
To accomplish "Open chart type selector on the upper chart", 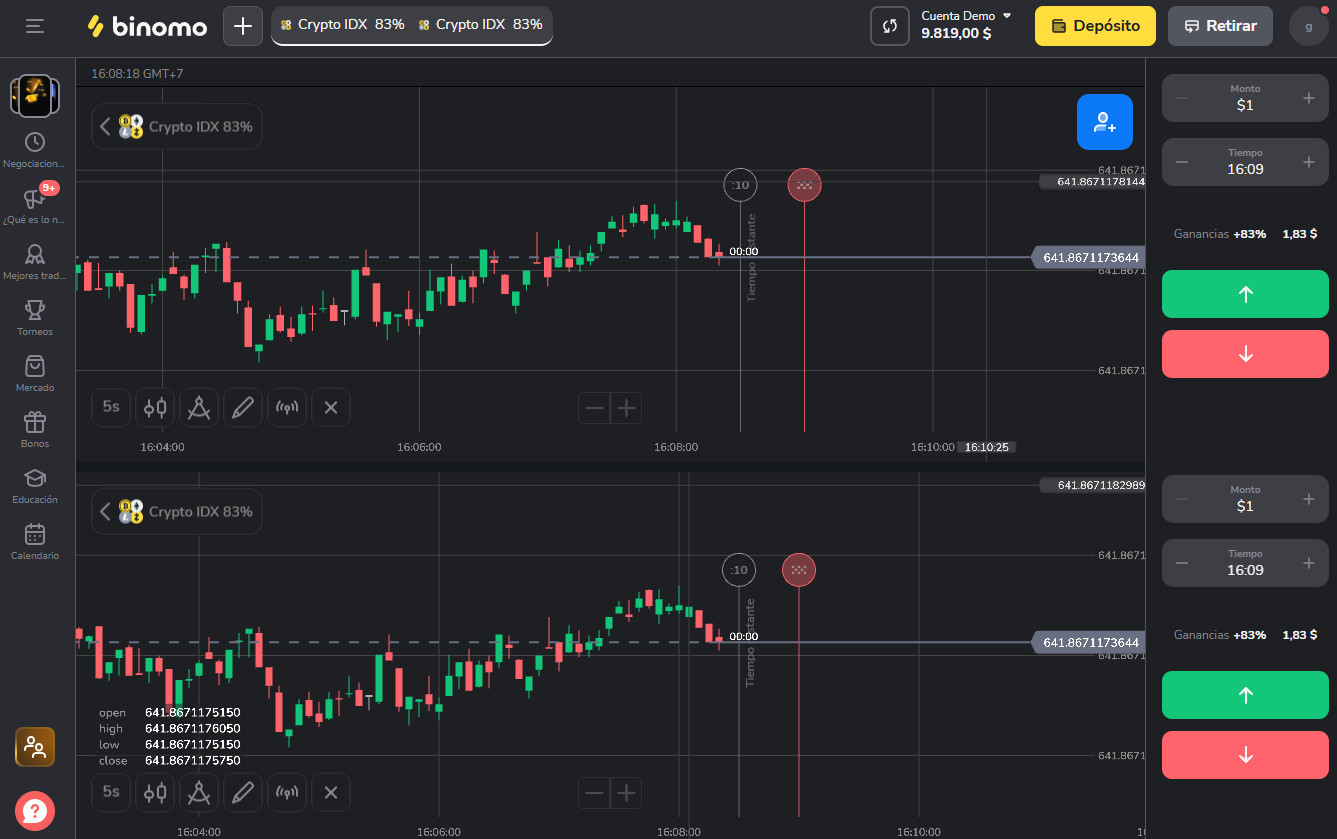I will [x=155, y=407].
